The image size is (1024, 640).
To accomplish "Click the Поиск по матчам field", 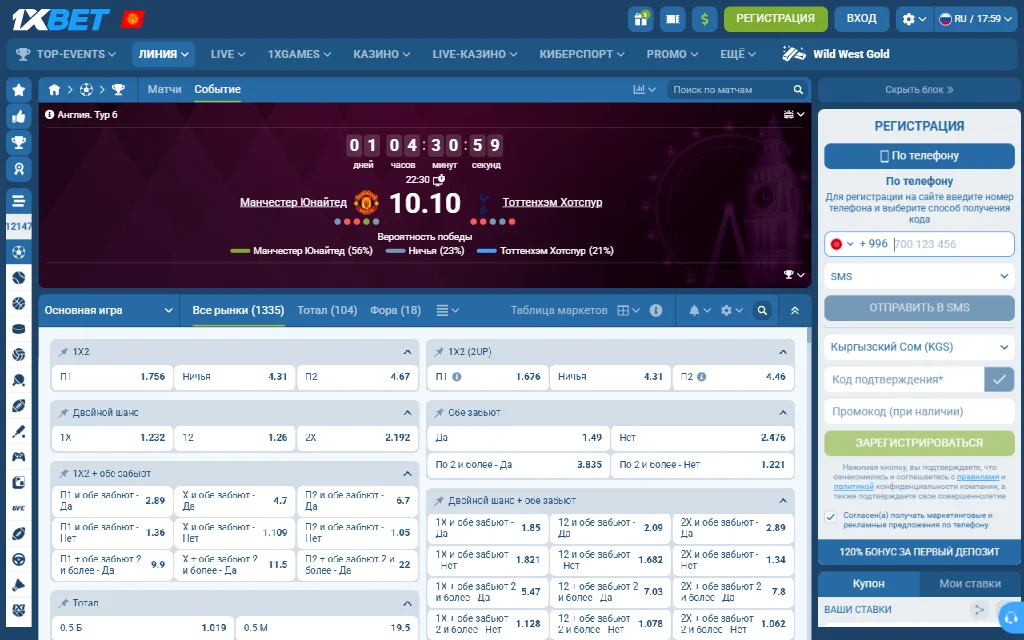I will coord(728,89).
